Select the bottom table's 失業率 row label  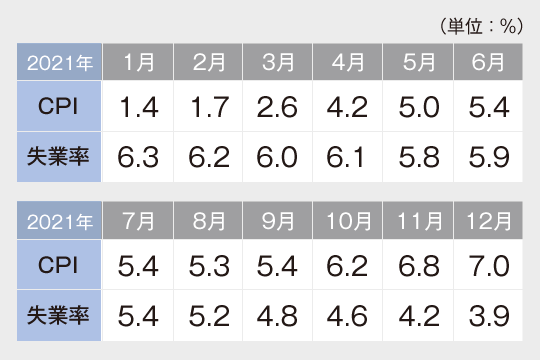pyautogui.click(x=59, y=316)
